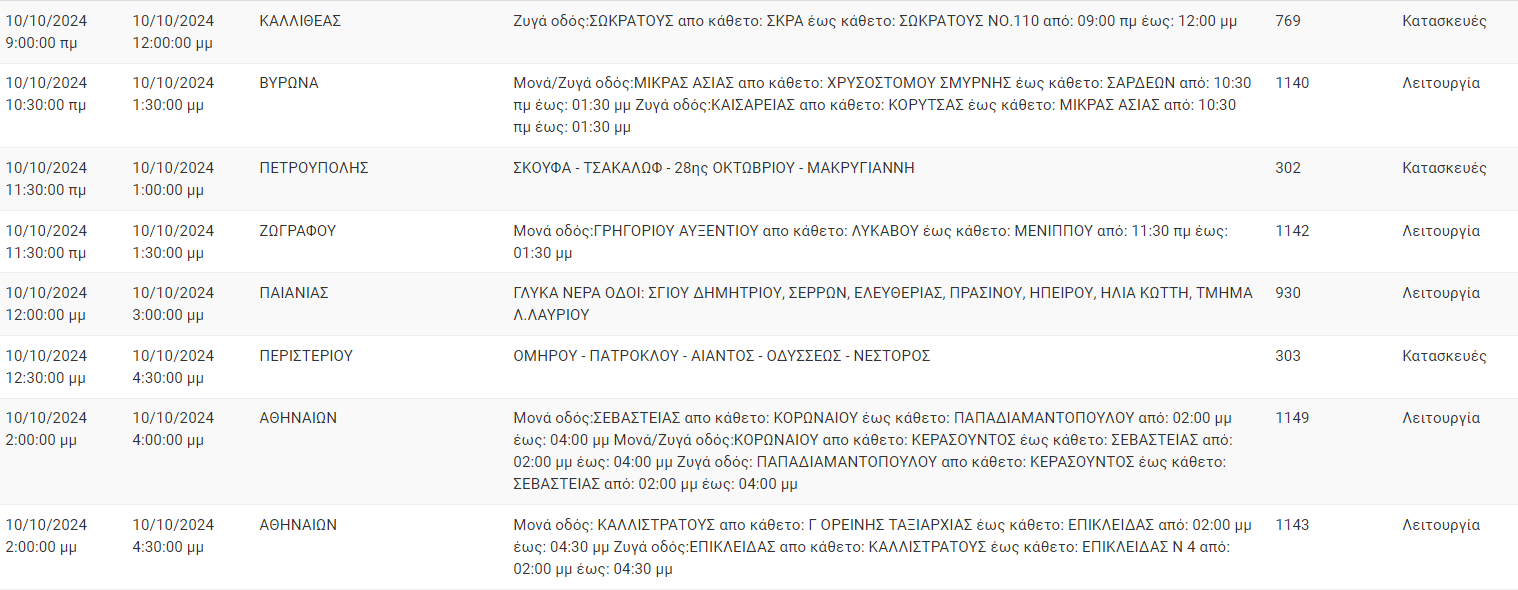Select outage number 1143
This screenshot has width=1518, height=590.
coord(1292,525)
